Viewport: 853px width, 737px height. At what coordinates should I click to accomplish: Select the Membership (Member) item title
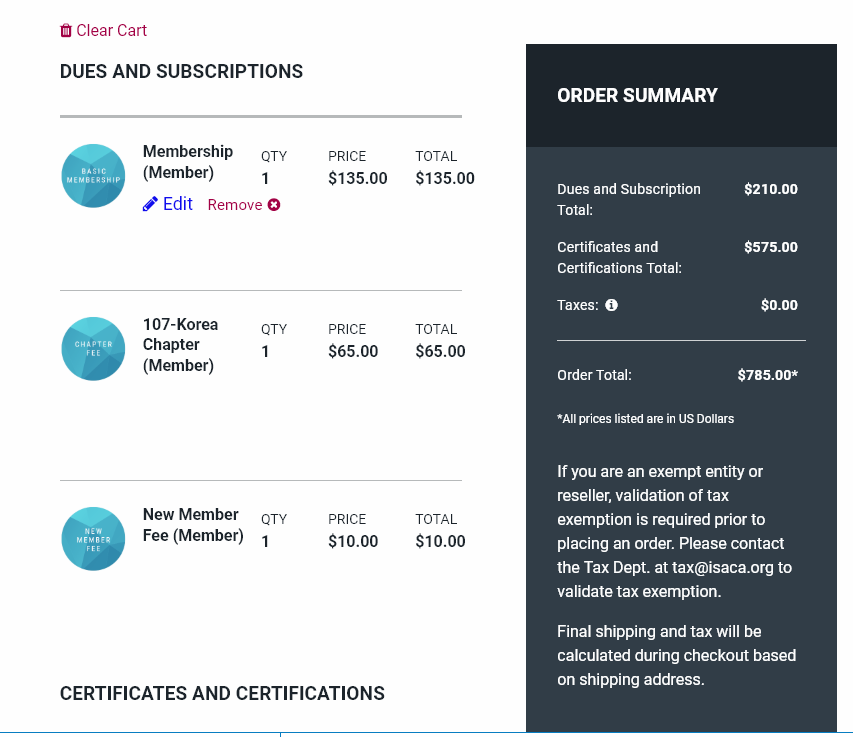[x=187, y=162]
